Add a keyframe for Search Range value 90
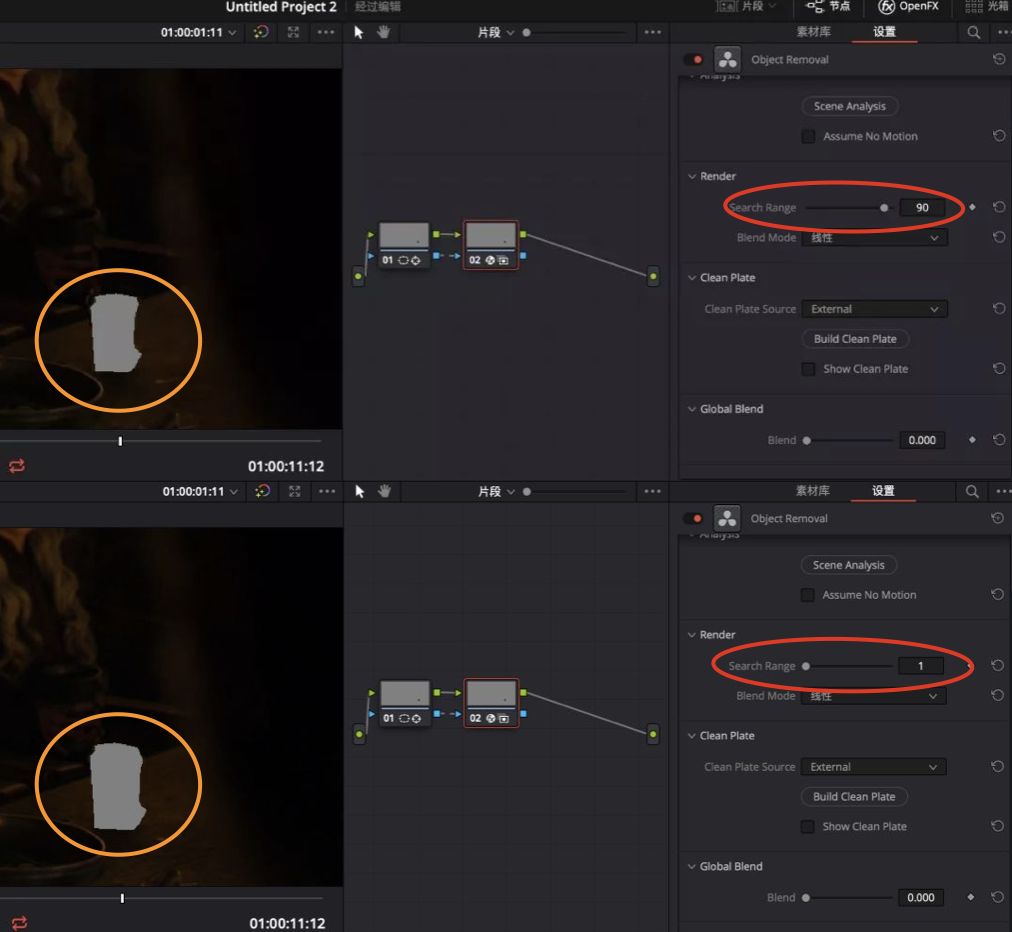The width and height of the screenshot is (1012, 932). (x=972, y=207)
